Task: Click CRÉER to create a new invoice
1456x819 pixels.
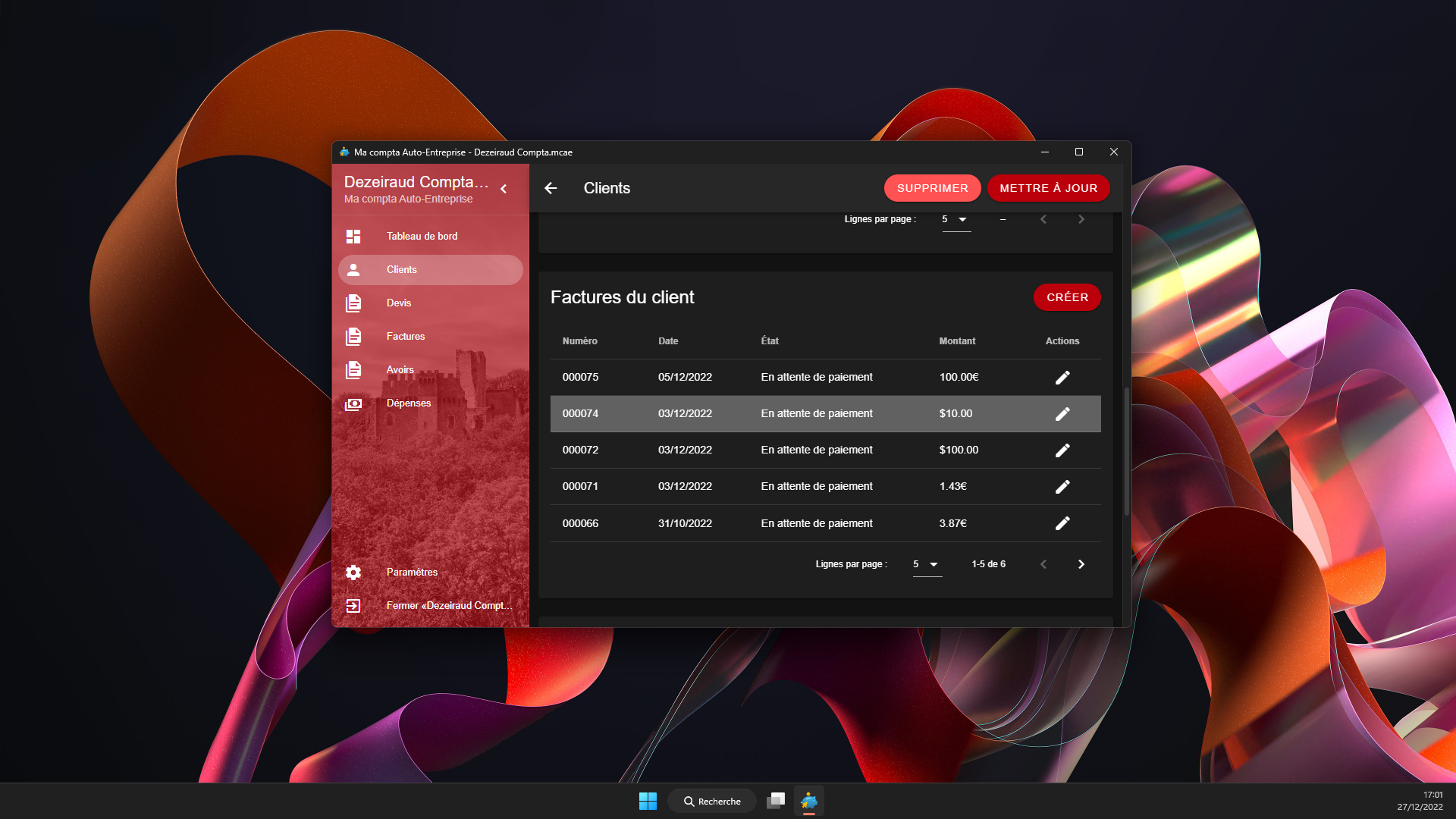Action: tap(1067, 297)
